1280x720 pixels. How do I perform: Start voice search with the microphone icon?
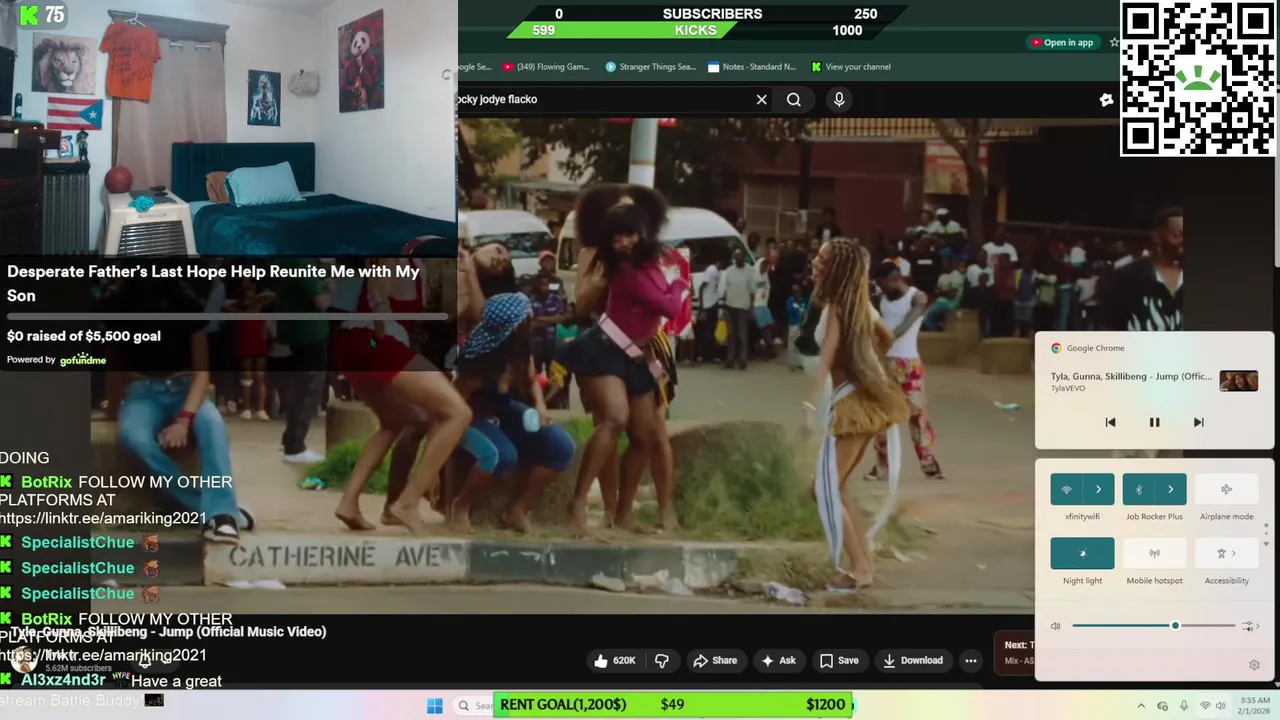[839, 99]
